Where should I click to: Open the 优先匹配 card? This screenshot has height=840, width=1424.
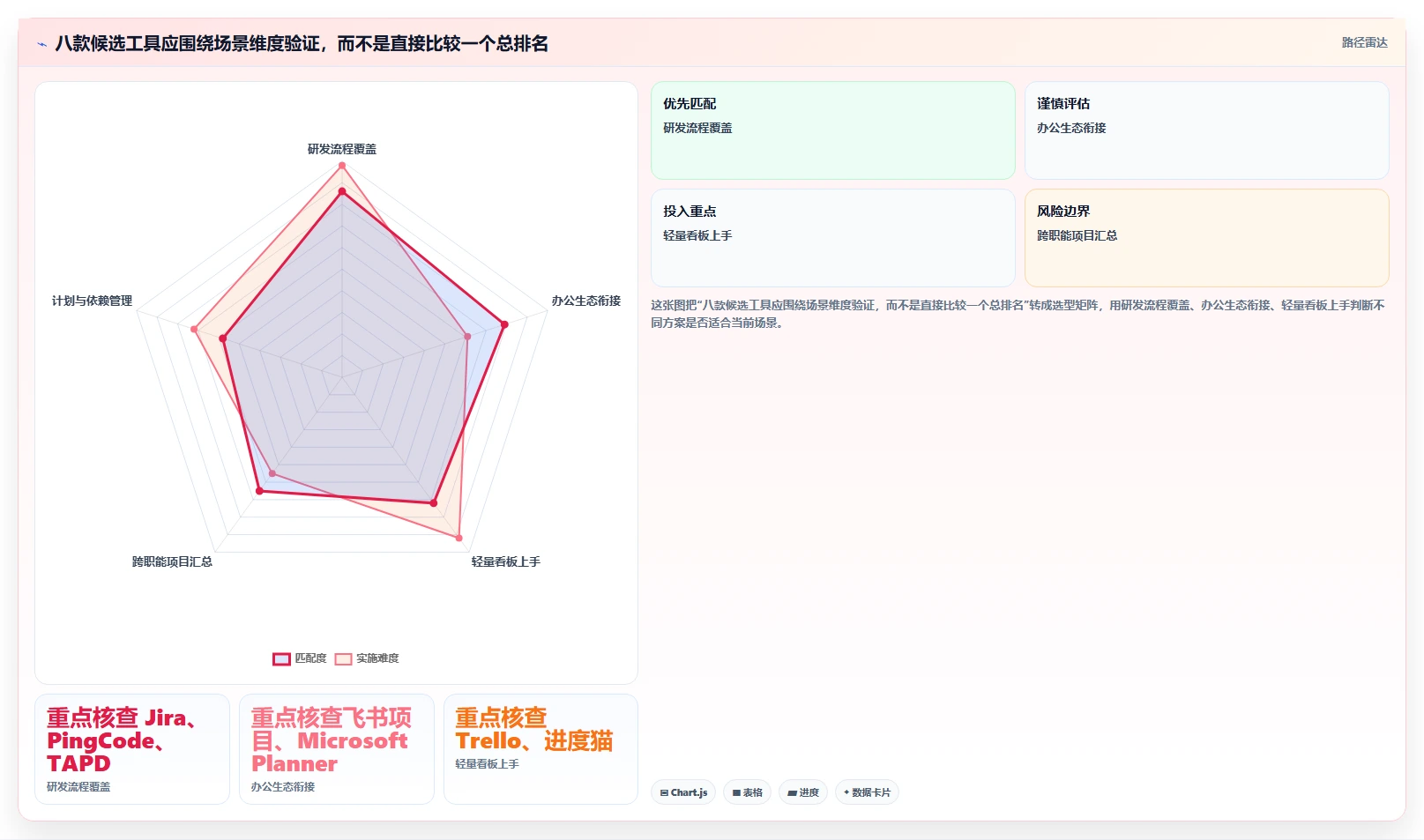click(x=833, y=130)
